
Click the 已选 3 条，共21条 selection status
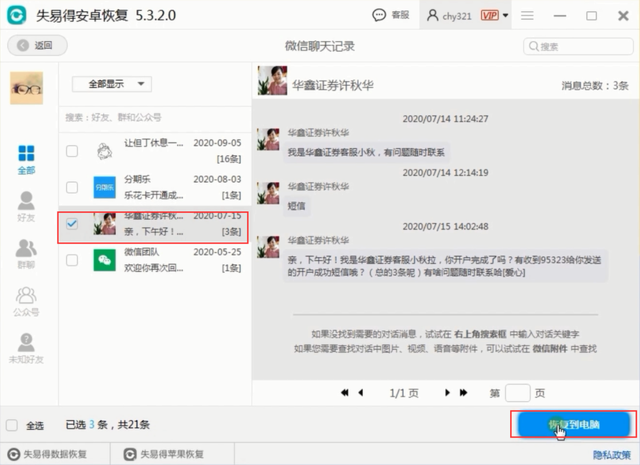click(x=108, y=425)
